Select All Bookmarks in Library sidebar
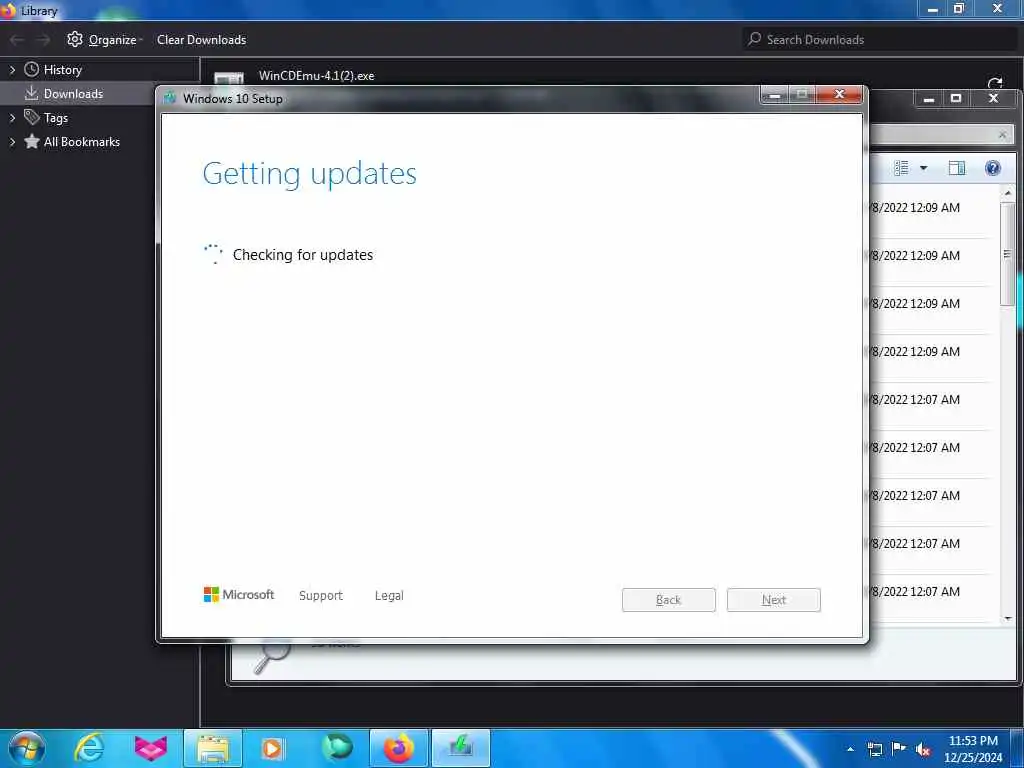The width and height of the screenshot is (1024, 768). [x=82, y=142]
